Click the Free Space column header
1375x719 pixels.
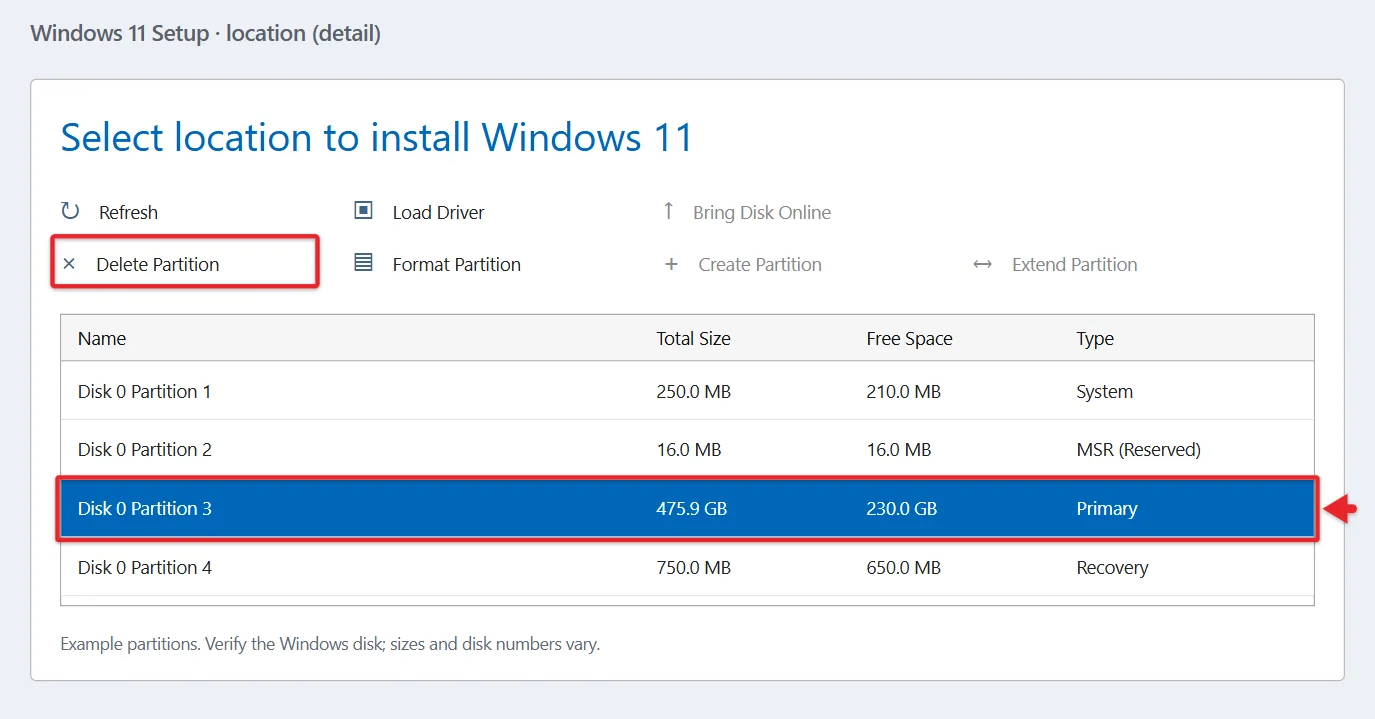909,338
